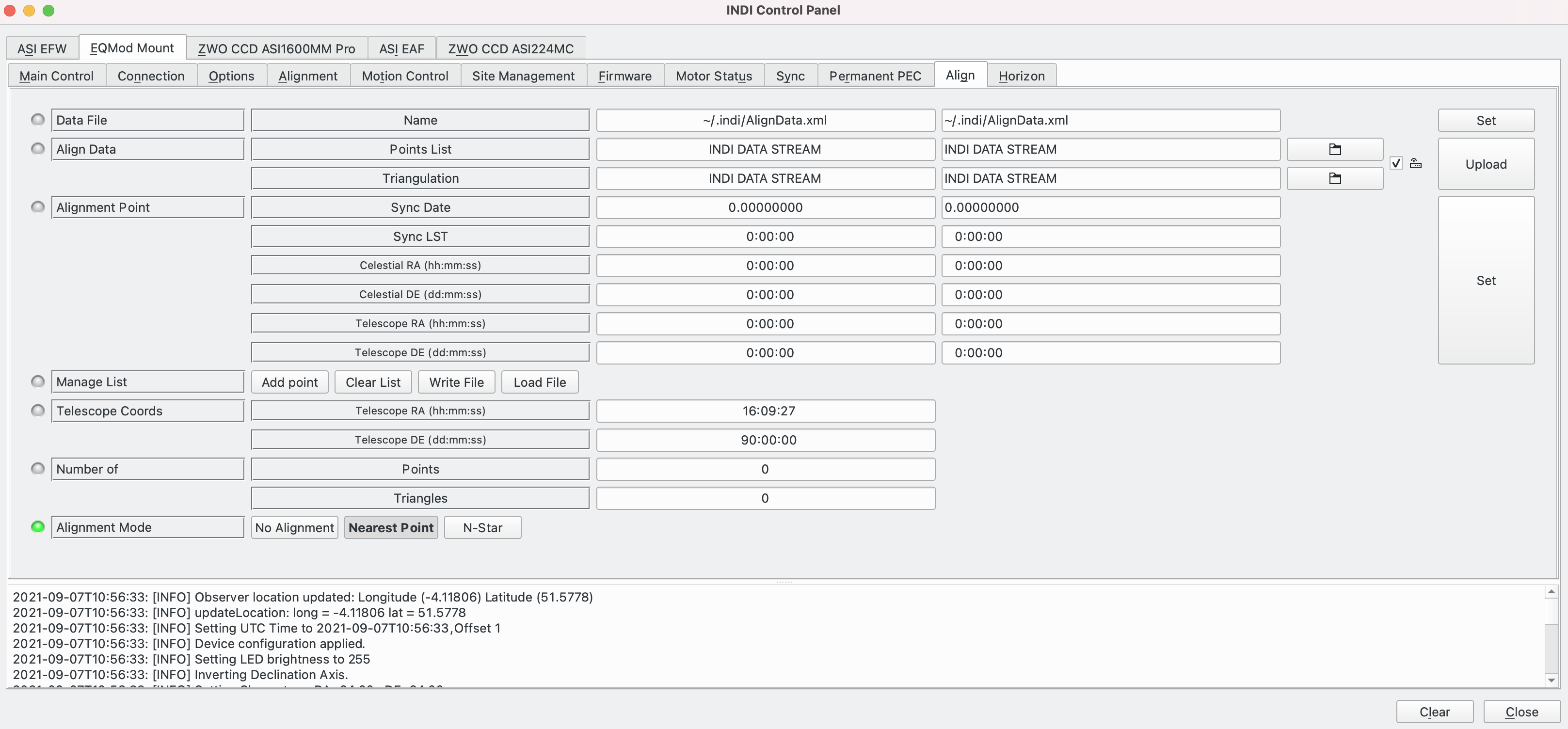The width and height of the screenshot is (1568, 729).
Task: Click Set for the Alignment Point values
Action: tap(1486, 281)
